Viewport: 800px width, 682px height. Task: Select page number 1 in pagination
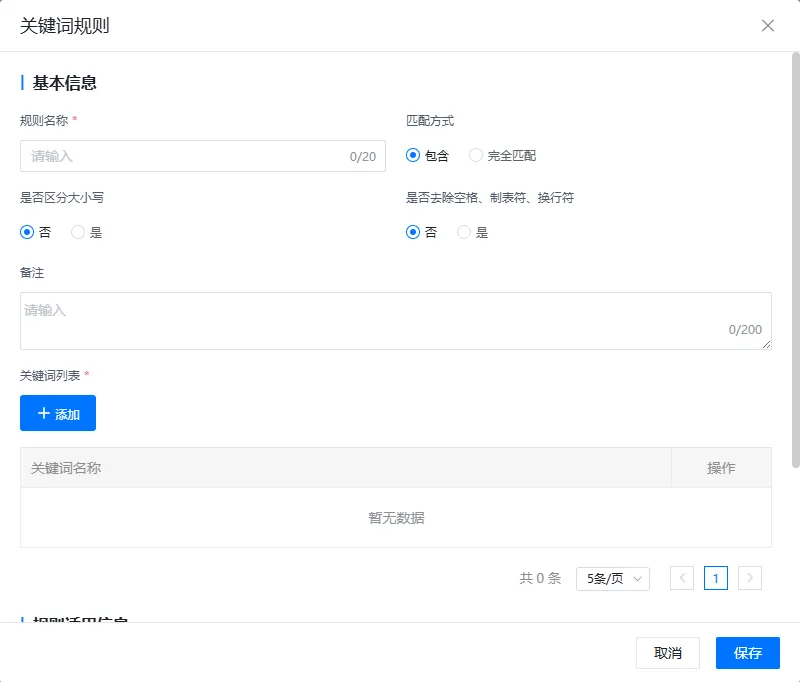[716, 578]
